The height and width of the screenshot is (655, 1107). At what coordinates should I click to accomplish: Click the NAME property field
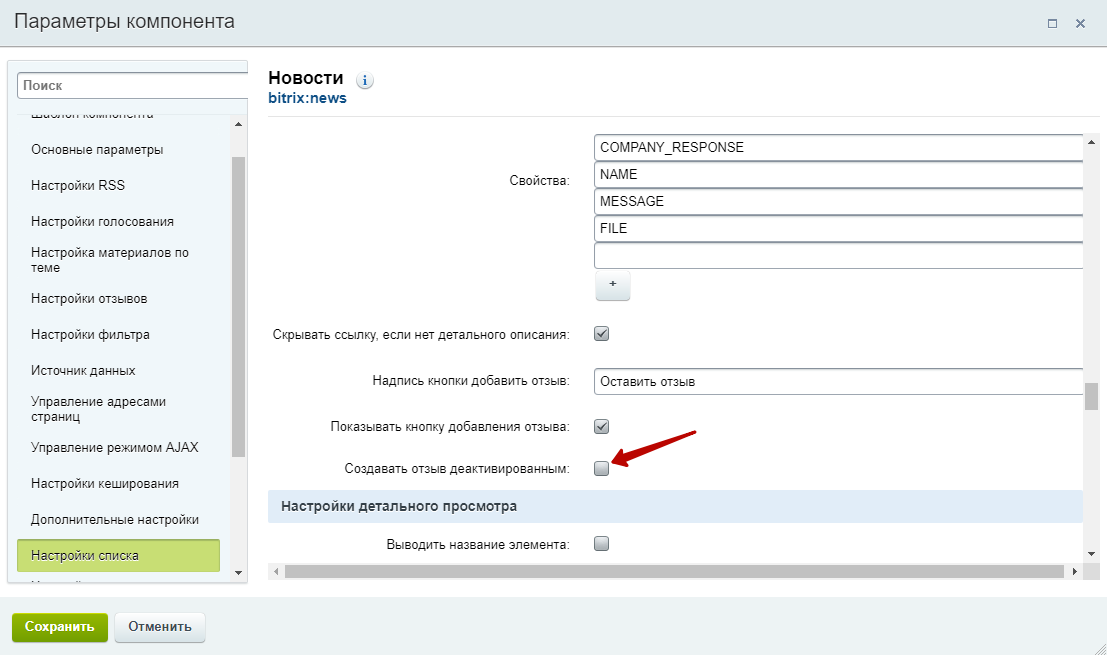(839, 174)
